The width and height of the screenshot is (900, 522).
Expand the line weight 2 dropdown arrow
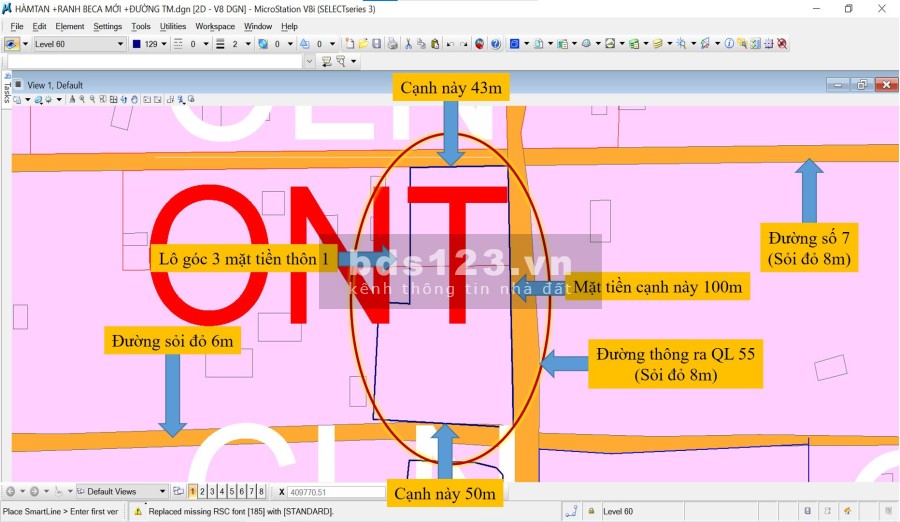248,44
